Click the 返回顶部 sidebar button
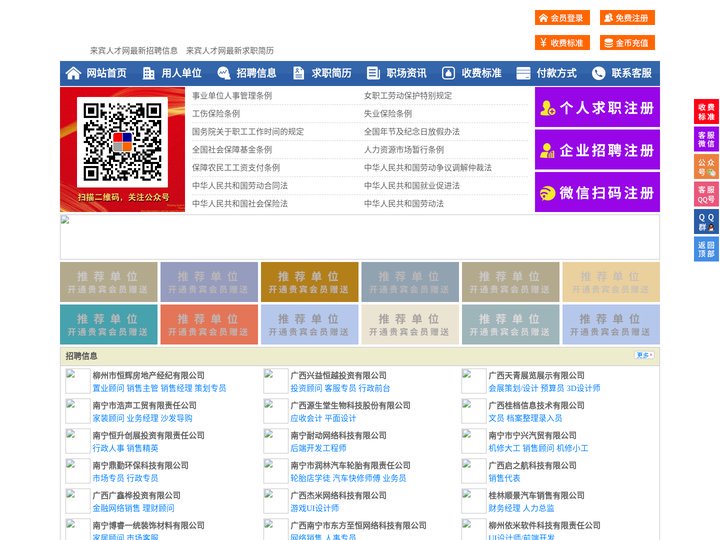 tap(706, 249)
